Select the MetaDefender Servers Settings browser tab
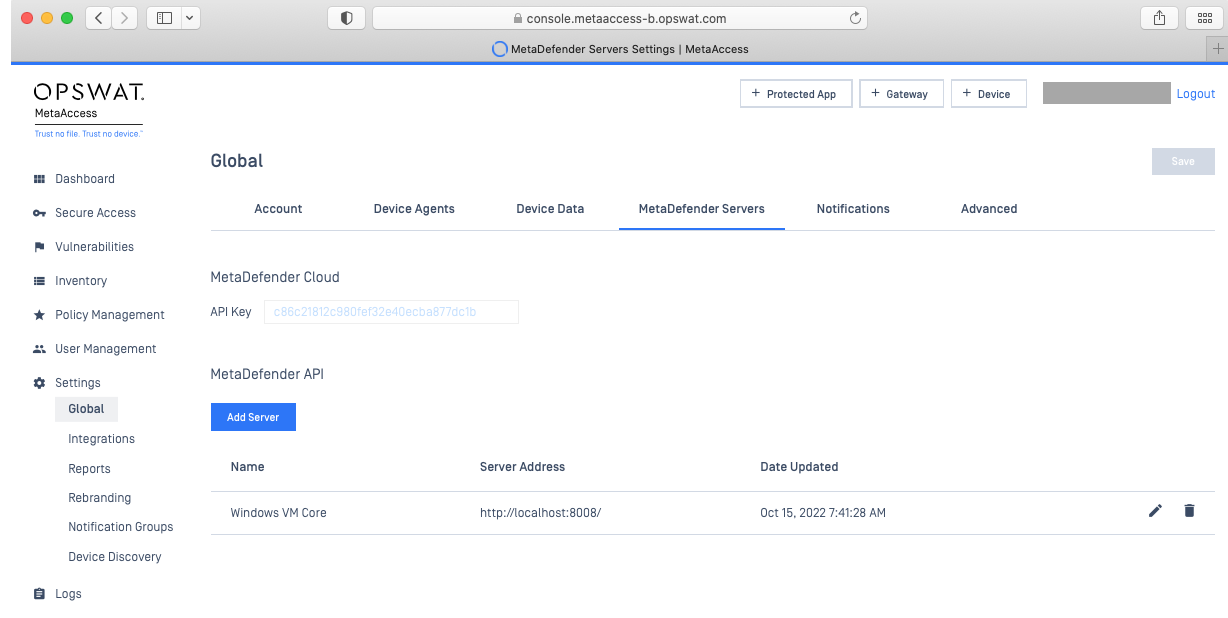1228x618 pixels. pyautogui.click(x=620, y=49)
